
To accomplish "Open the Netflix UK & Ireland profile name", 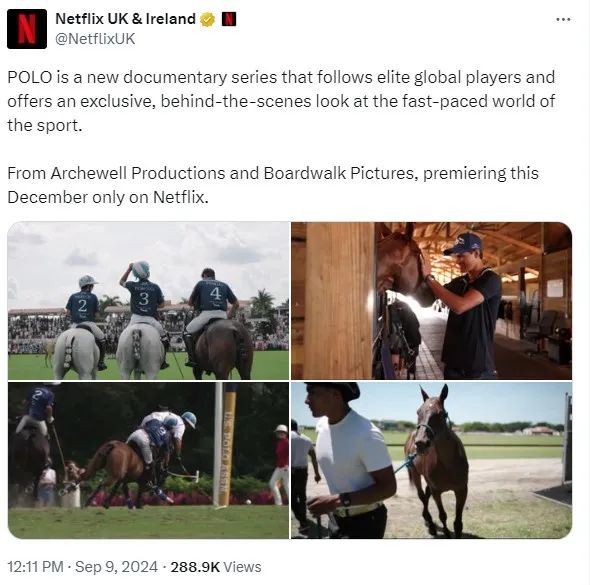I will coord(125,19).
